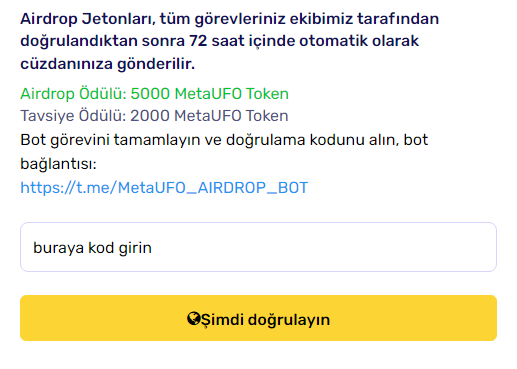Click the bold '72' in the paragraph
This screenshot has width=517, height=369.
click(x=198, y=41)
